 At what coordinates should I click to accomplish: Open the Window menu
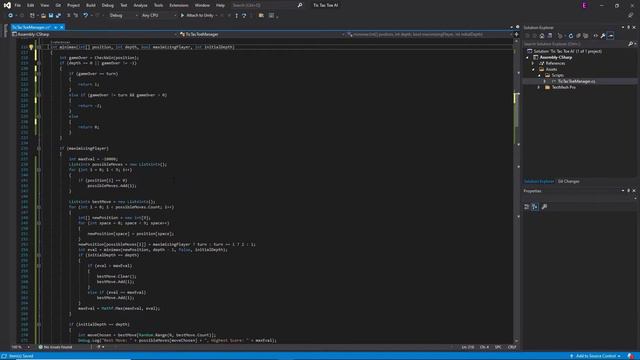click(x=202, y=5)
